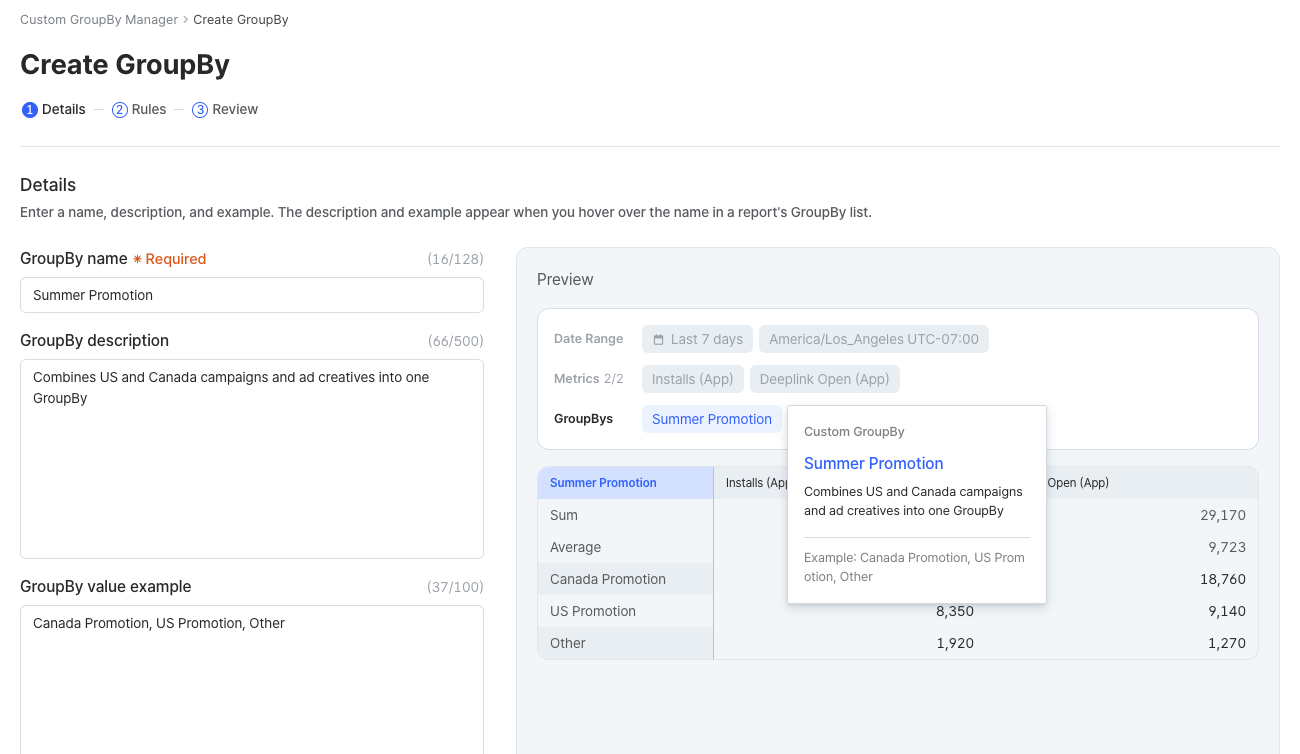Go to Custom GroupBy Manager breadcrumb
Screen dimensions: 1300x754
click(x=99, y=20)
